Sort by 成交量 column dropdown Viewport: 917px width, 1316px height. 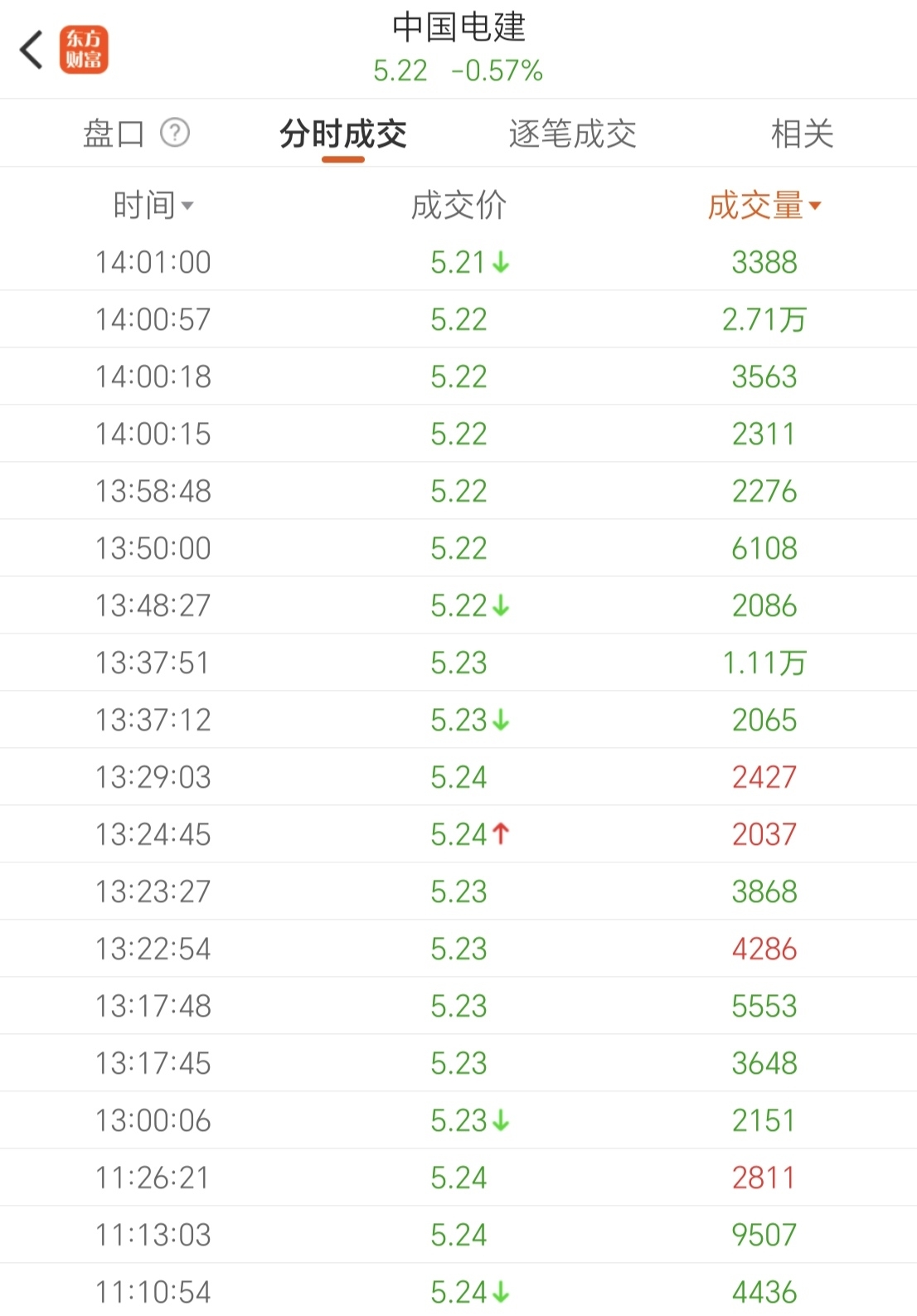[764, 206]
